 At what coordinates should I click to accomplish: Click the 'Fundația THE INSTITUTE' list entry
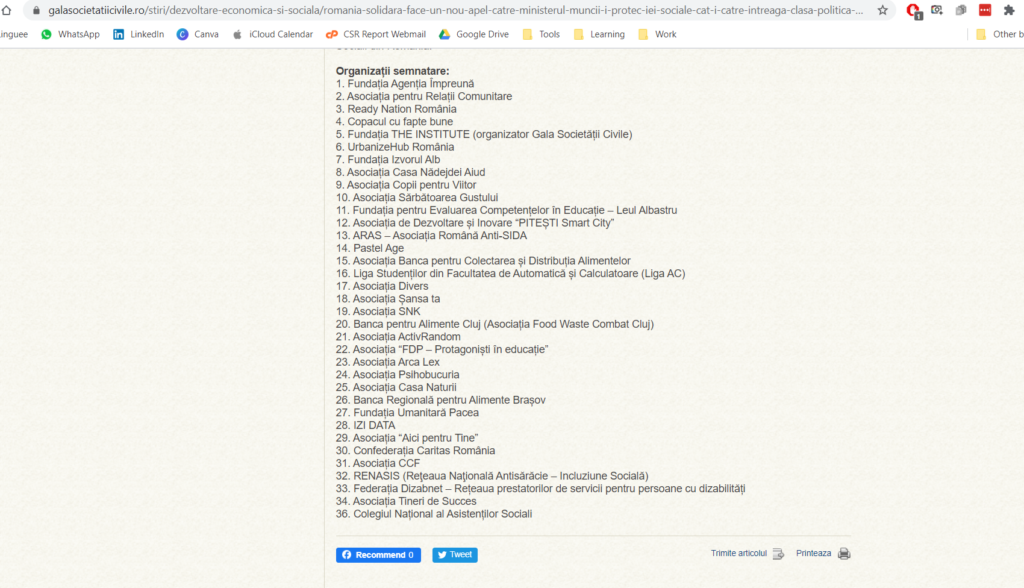[484, 134]
